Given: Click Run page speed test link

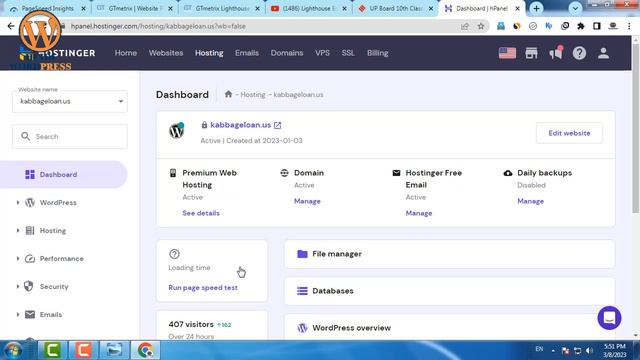Looking at the screenshot, I should click(x=203, y=288).
